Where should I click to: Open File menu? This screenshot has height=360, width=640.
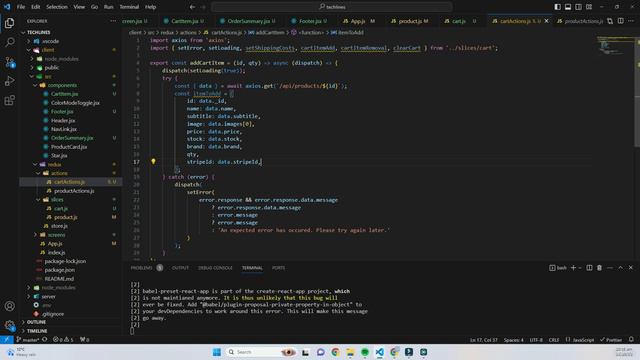[x=21, y=7]
